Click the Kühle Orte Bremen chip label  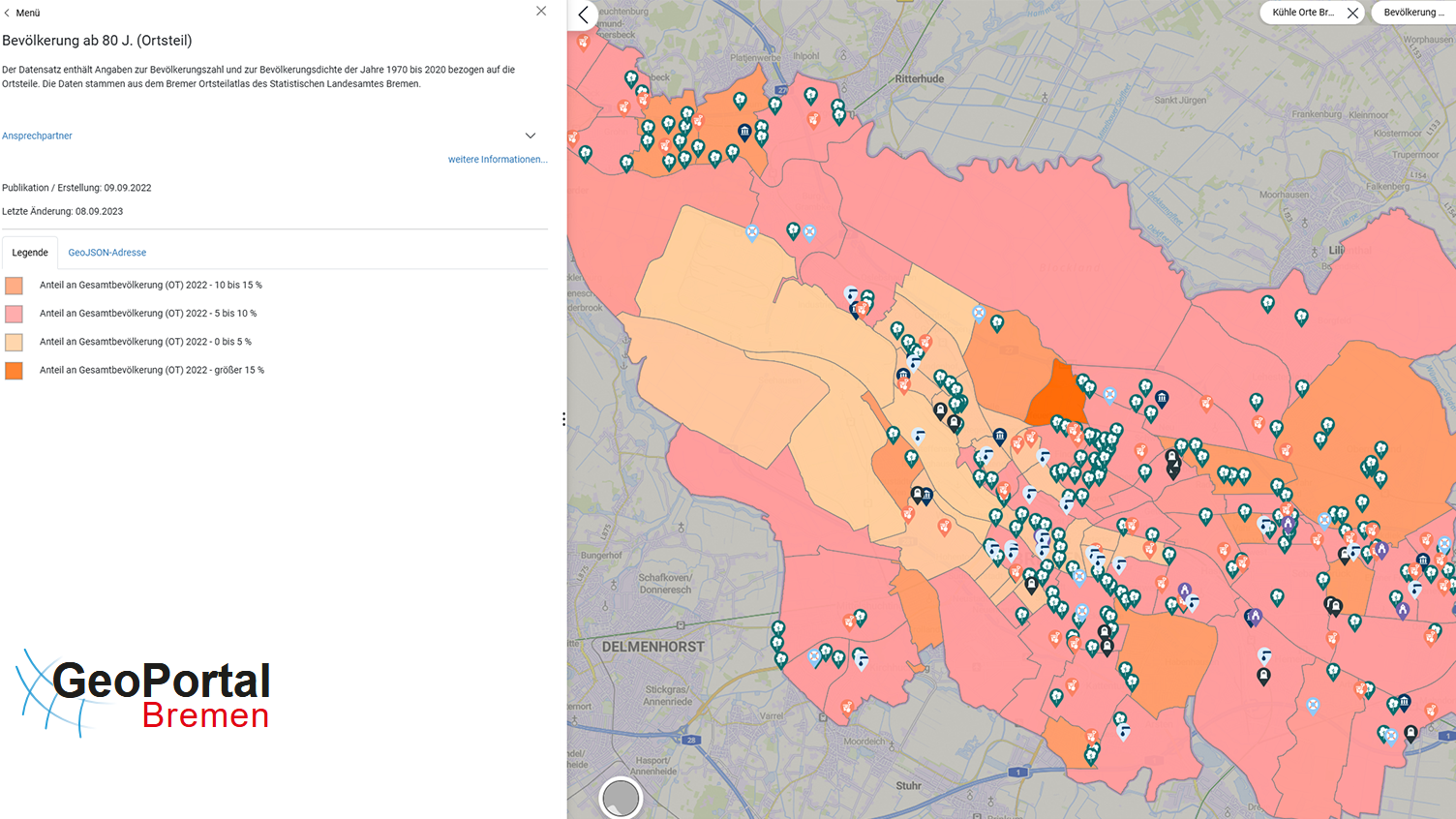click(1303, 13)
